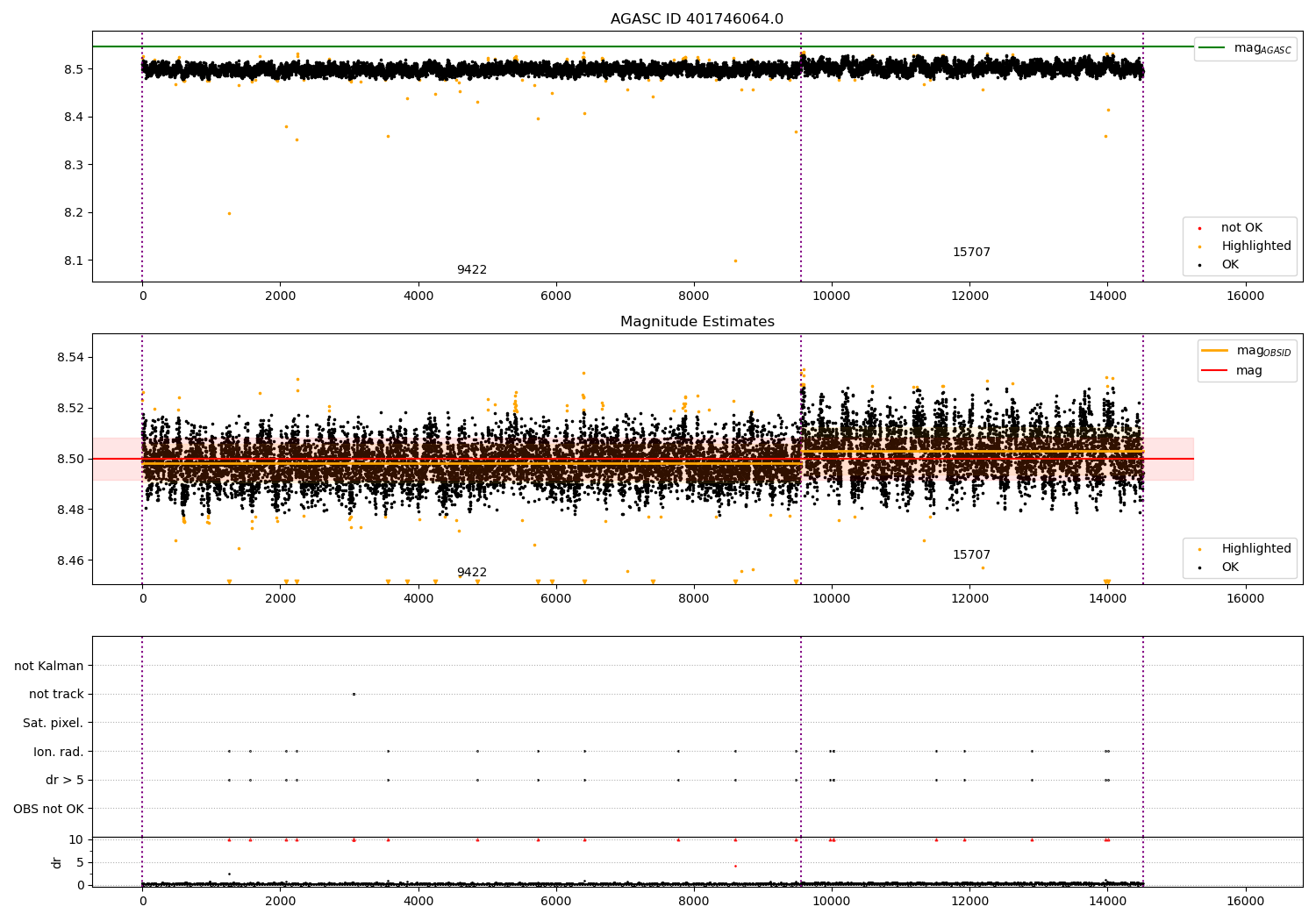The image size is (1316, 921).
Task: Select the Sat. pixel. row label
Action: (53, 723)
